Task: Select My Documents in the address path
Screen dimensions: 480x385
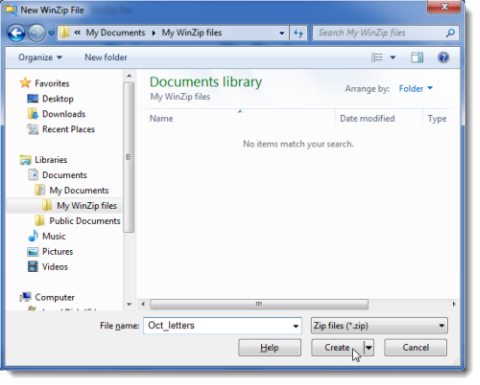Action: pos(115,33)
